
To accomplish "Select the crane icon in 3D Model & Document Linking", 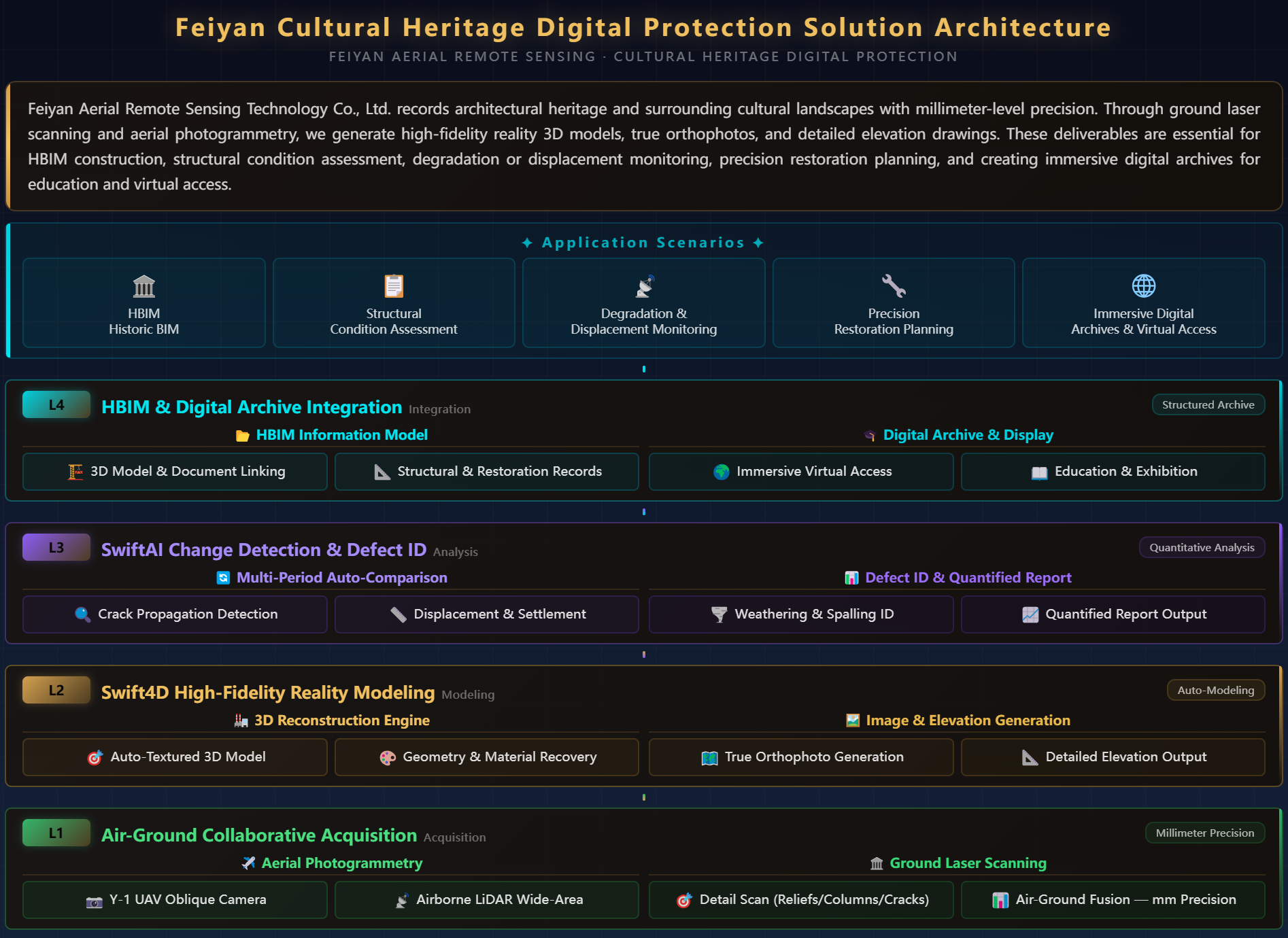I will 75,472.
